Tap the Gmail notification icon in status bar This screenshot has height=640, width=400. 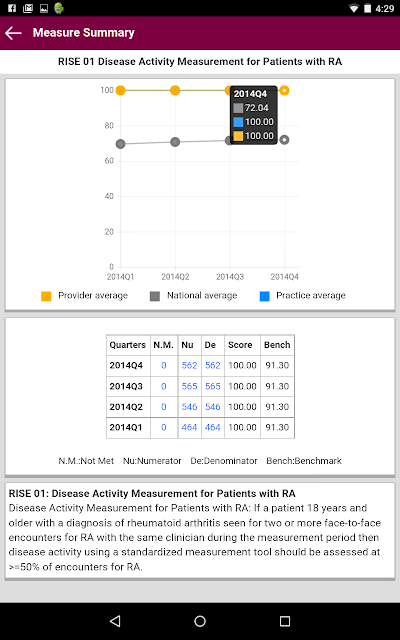28,8
